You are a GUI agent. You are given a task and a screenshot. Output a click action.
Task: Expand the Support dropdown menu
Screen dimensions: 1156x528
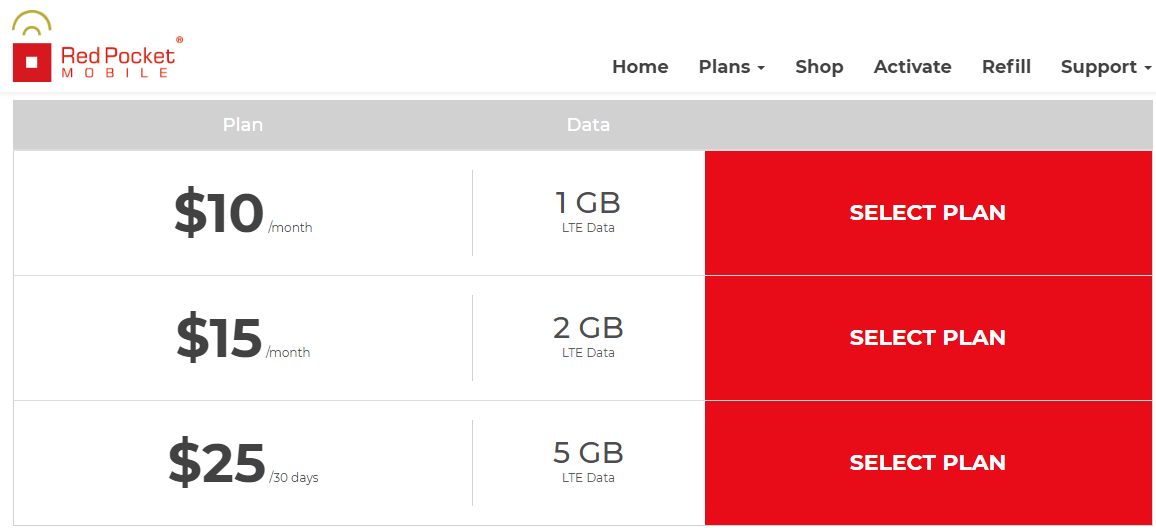[1106, 67]
